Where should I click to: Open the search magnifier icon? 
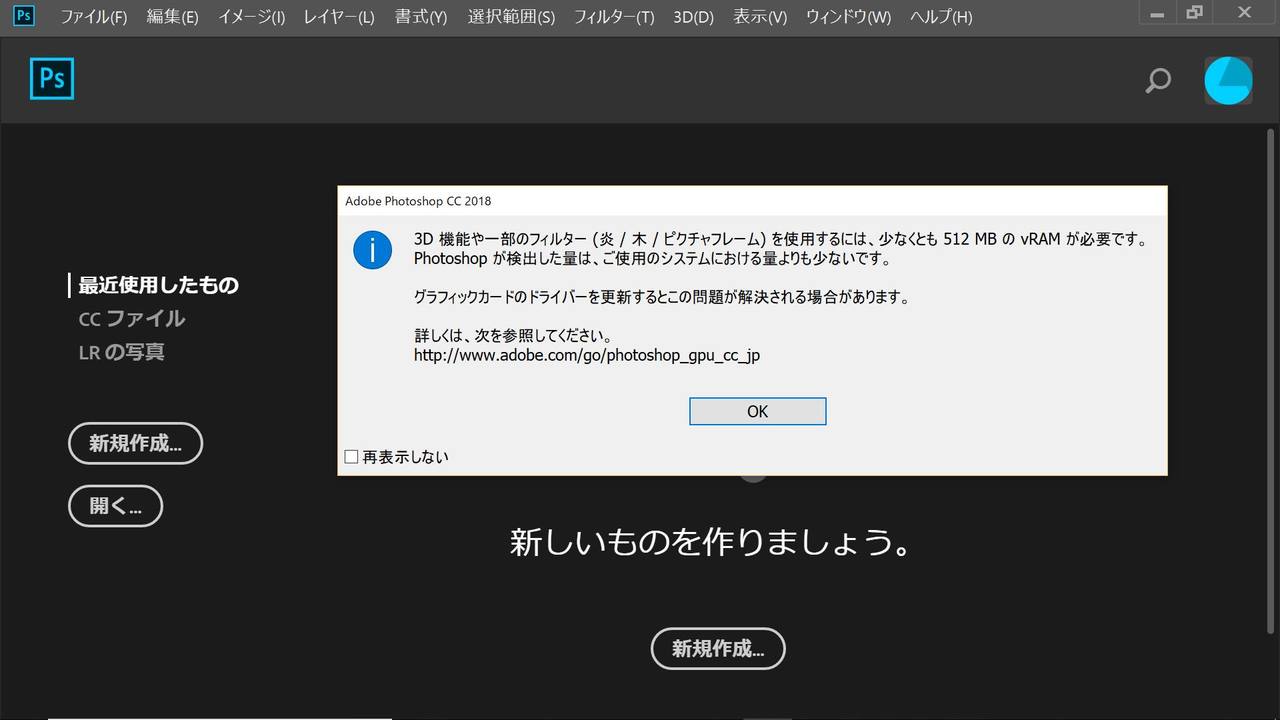click(x=1158, y=80)
